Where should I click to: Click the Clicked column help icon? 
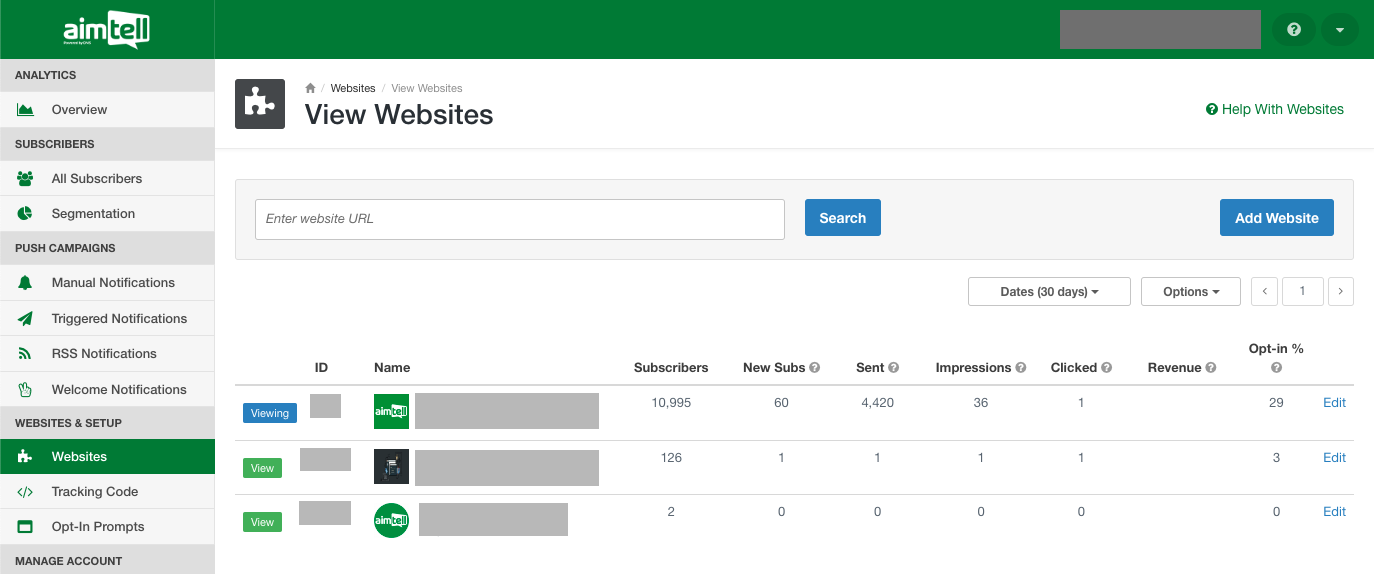[1107, 368]
